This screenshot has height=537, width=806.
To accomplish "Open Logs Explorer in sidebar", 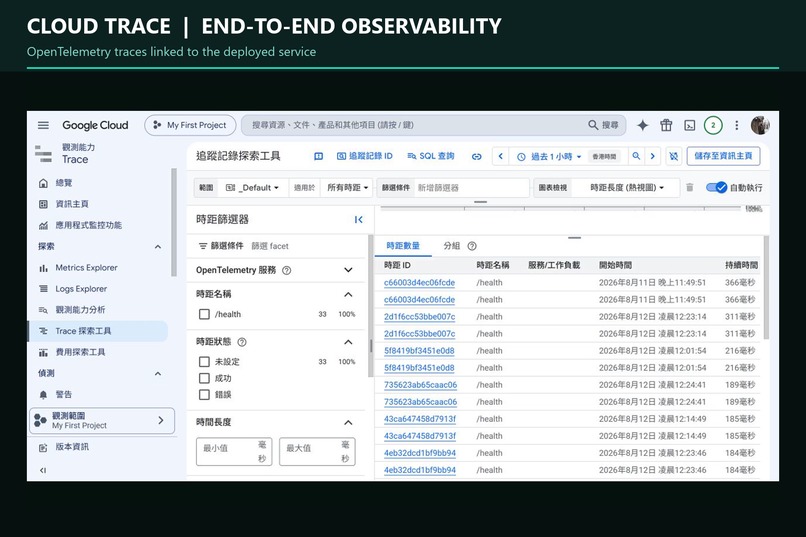I will coord(81,289).
